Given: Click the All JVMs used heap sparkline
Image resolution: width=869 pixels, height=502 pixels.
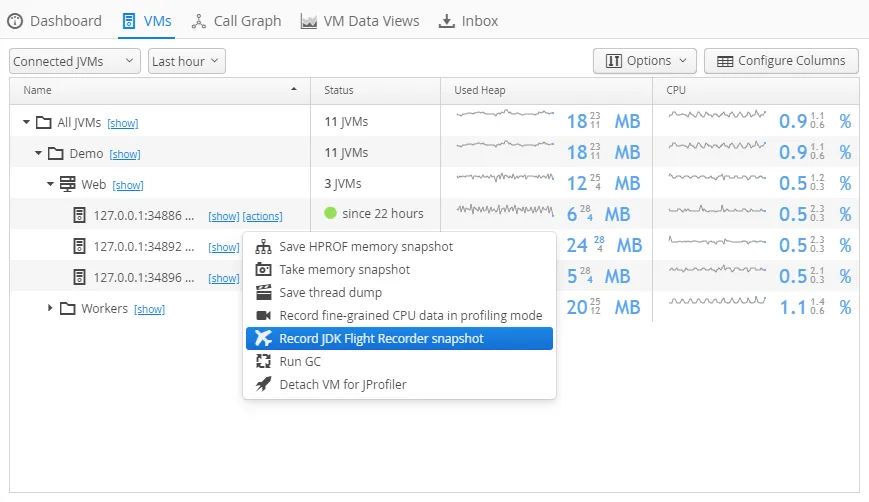Looking at the screenshot, I should 505,114.
